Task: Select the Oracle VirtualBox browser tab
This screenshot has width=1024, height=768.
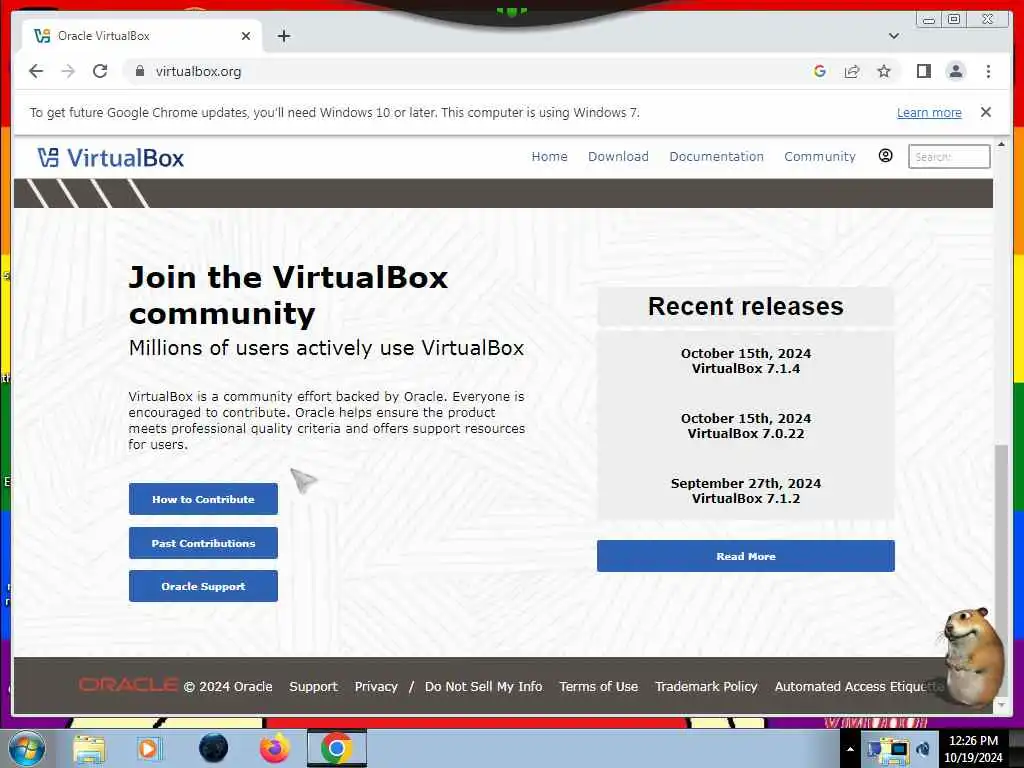Action: (140, 36)
